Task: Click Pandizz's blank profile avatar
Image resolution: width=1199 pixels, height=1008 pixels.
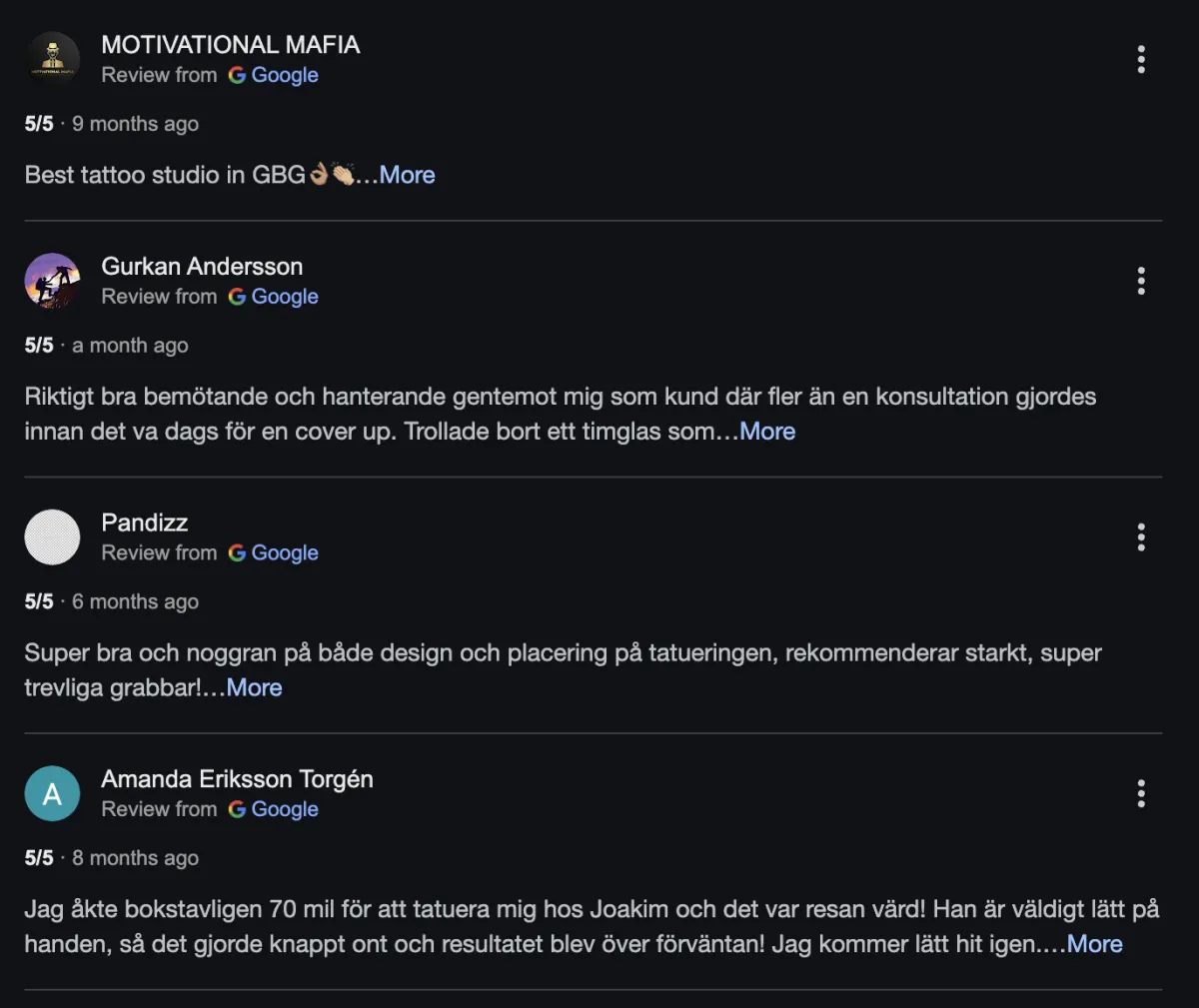Action: point(52,537)
